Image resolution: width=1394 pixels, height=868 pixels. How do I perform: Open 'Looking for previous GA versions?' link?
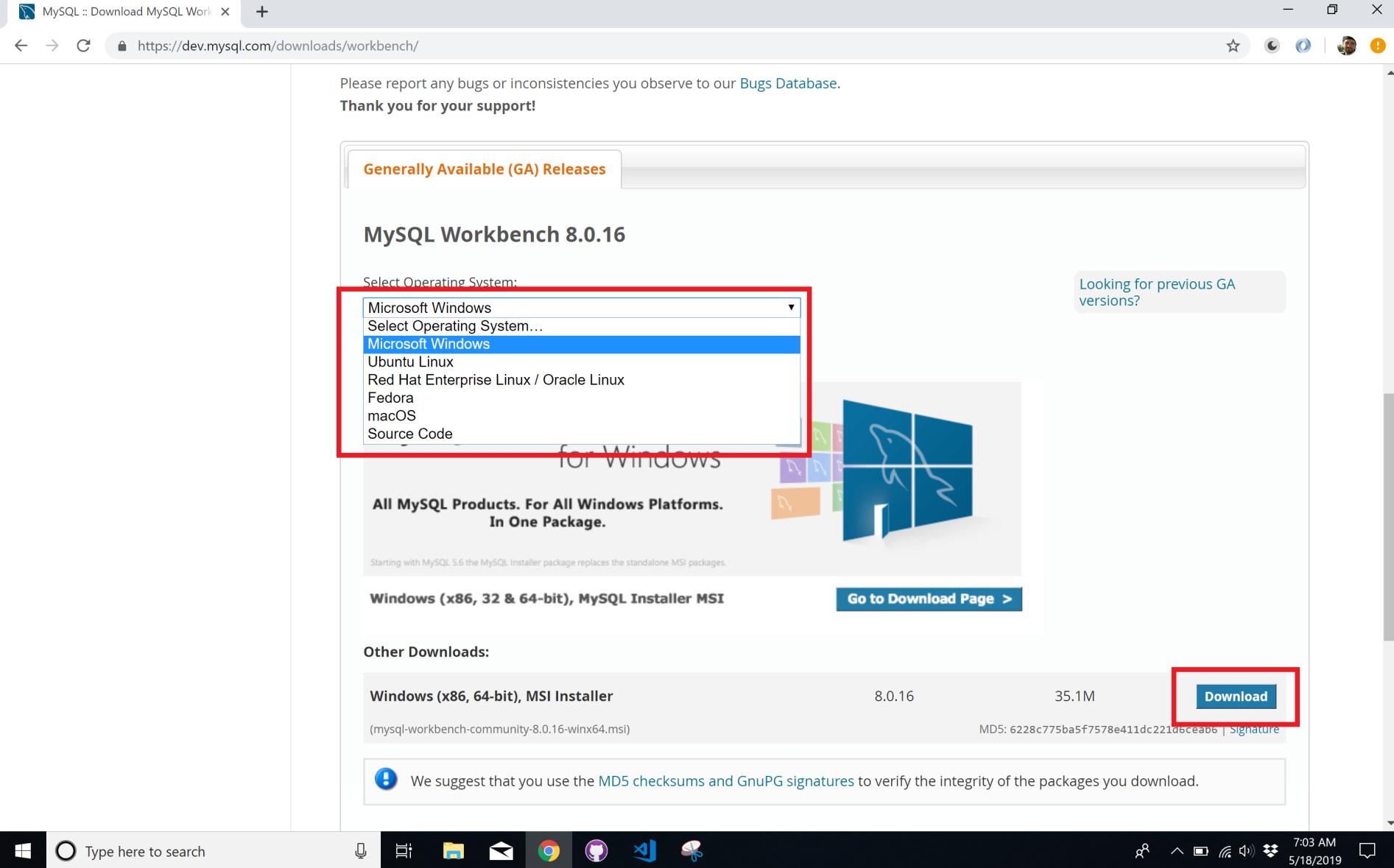1157,292
